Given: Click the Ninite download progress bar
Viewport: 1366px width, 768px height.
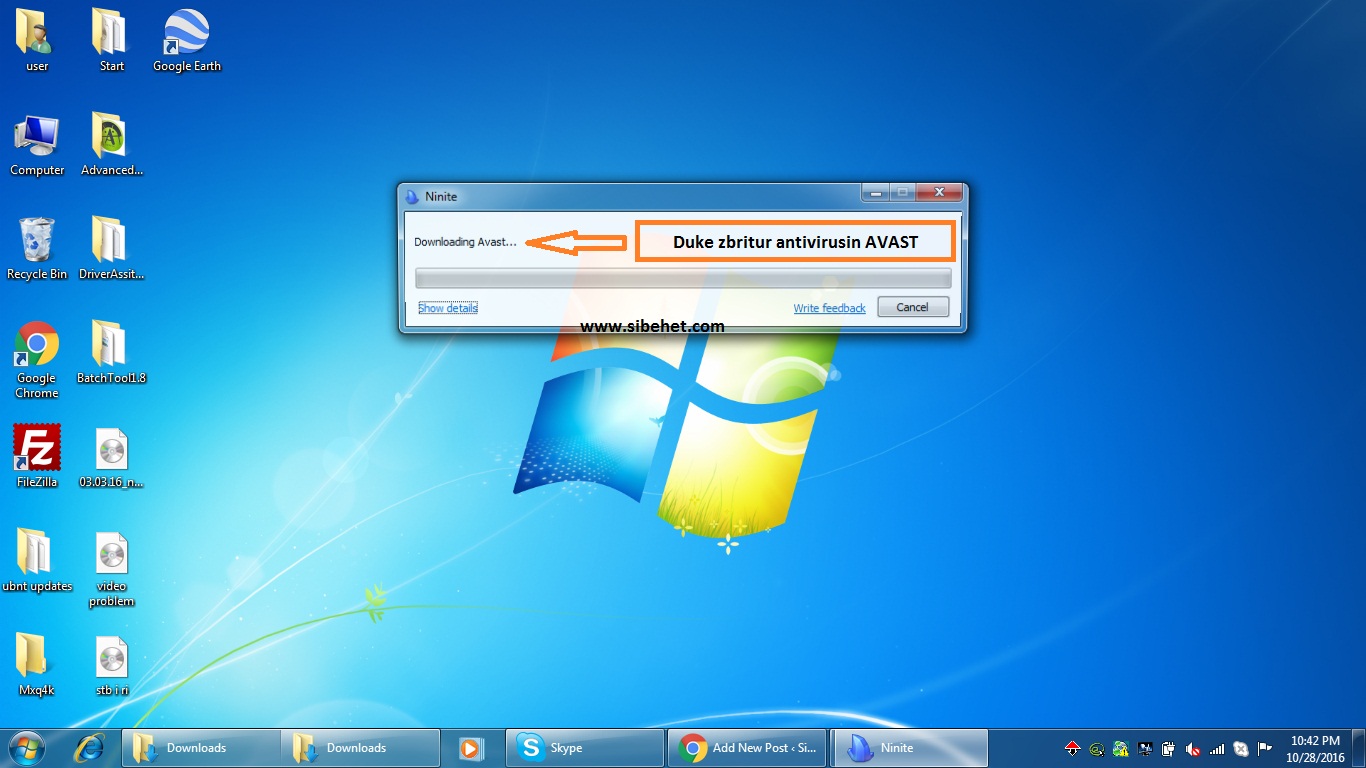Looking at the screenshot, I should tap(683, 278).
